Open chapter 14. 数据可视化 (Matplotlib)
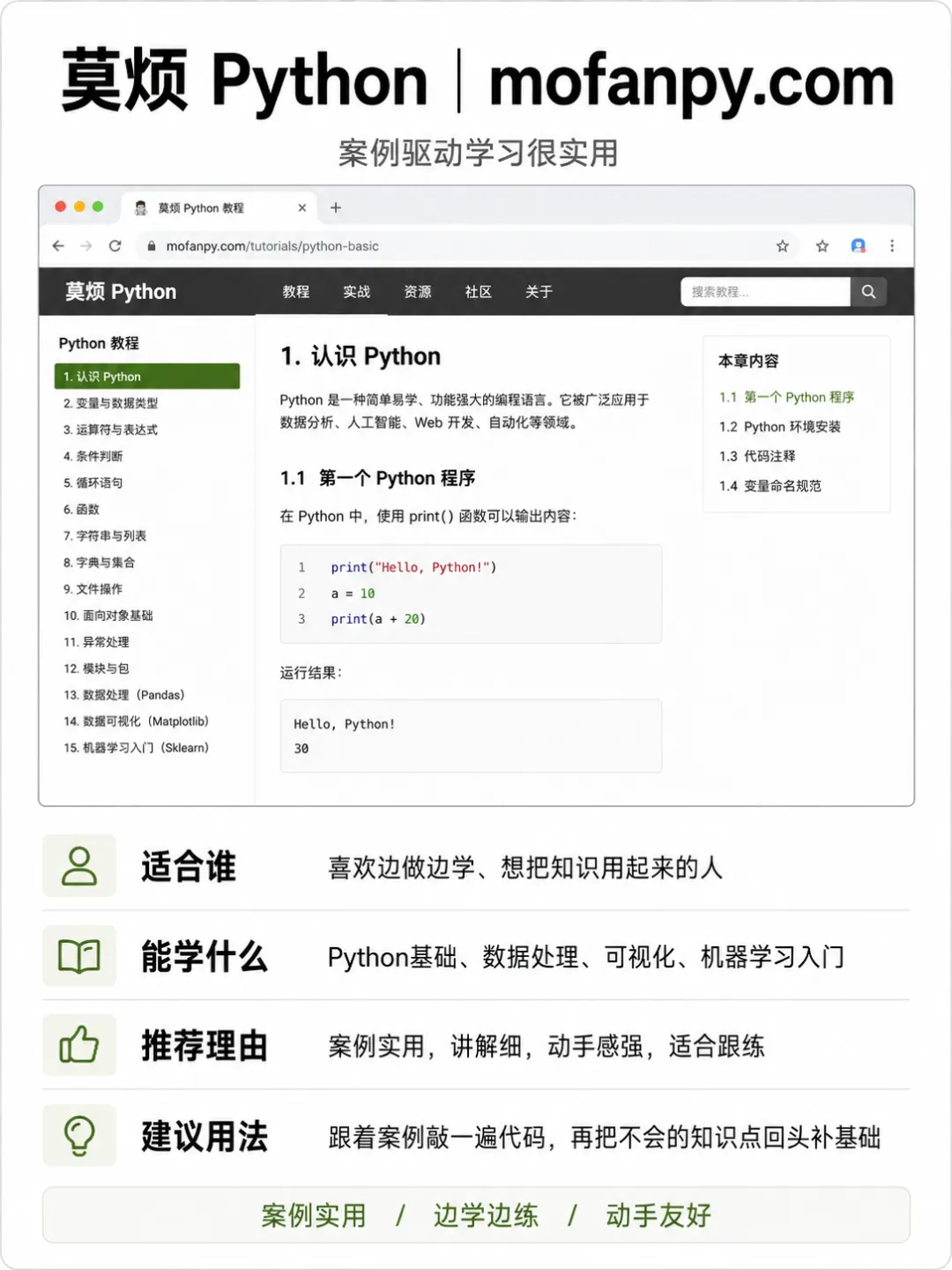The width and height of the screenshot is (952, 1270). (x=136, y=721)
